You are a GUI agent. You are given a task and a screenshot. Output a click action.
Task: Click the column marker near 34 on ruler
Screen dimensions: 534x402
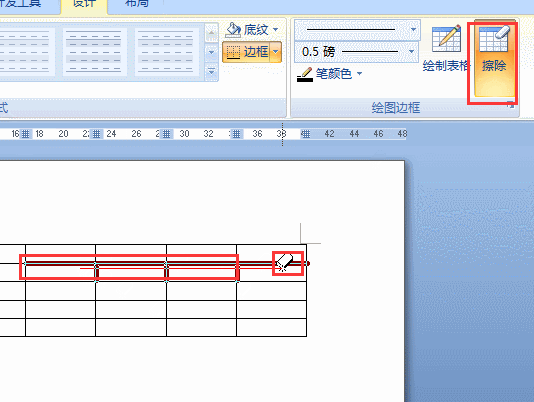click(x=236, y=134)
